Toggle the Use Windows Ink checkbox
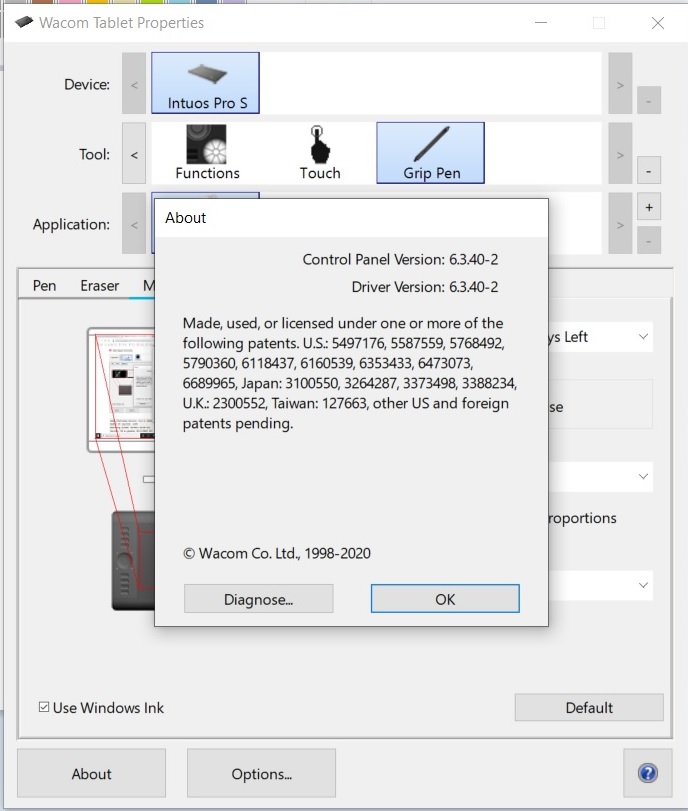 [x=44, y=707]
